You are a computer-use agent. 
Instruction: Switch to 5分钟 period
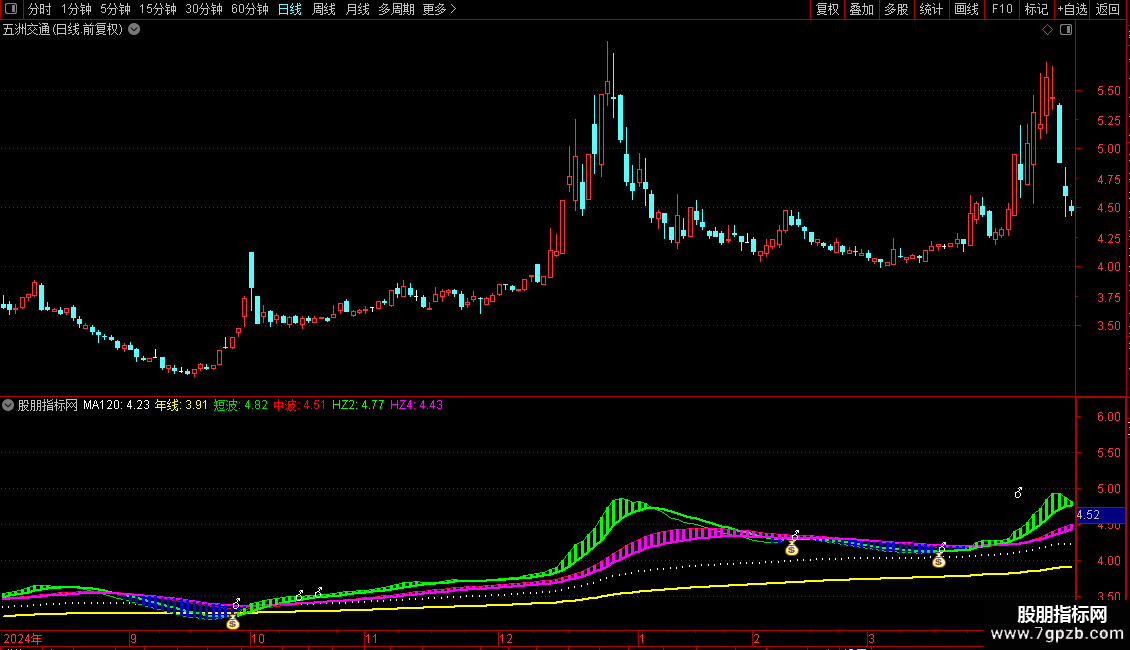[x=115, y=9]
